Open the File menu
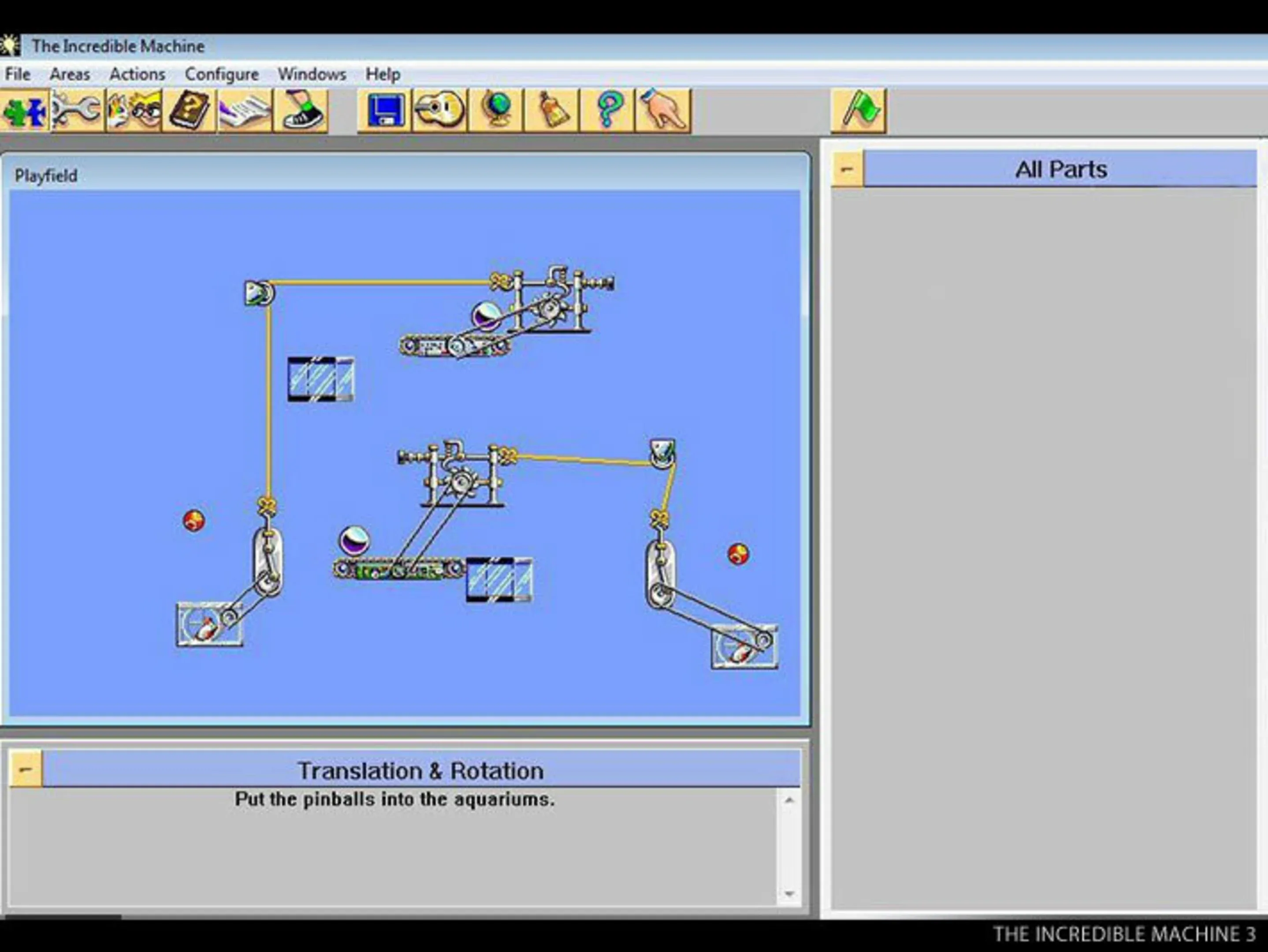 17,74
